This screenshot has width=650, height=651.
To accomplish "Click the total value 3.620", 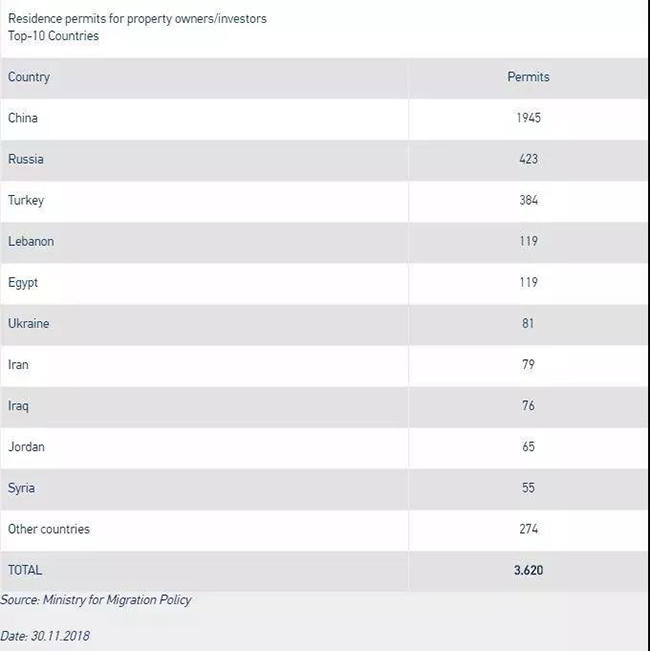I will point(528,570).
